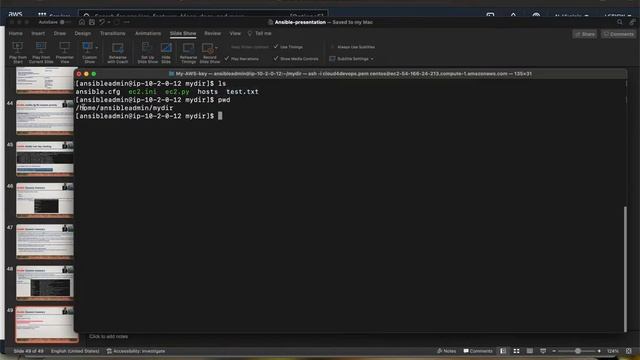Click the terminal command prompt cursor
The height and width of the screenshot is (360, 640).
click(x=220, y=116)
